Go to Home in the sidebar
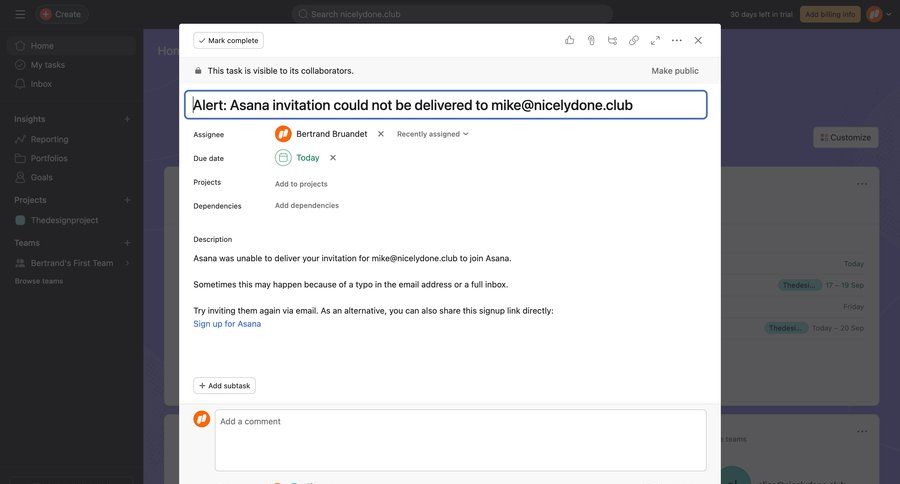Viewport: 900px width, 484px height. [x=71, y=45]
